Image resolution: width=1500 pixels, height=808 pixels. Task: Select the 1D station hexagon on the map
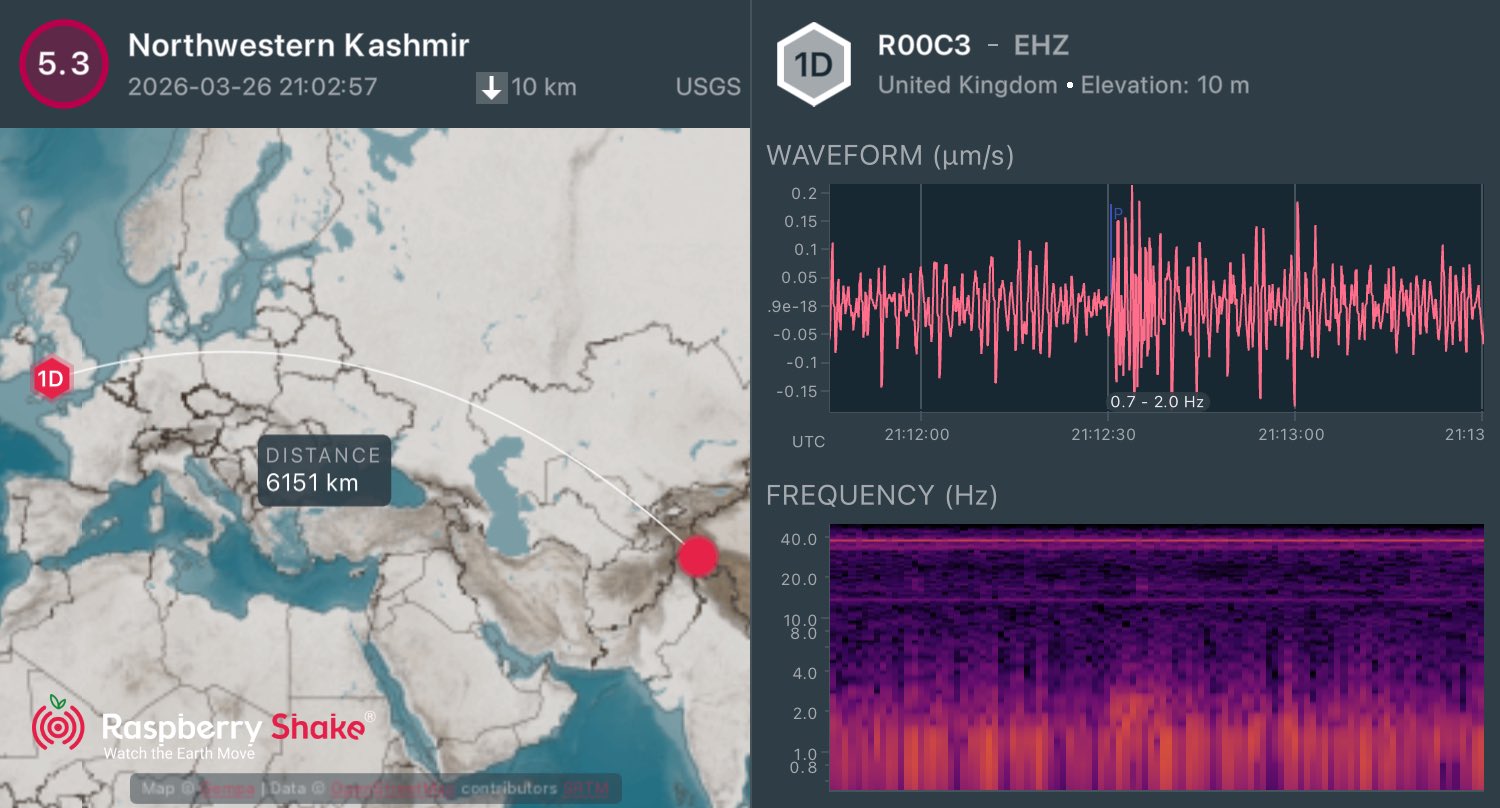click(50, 379)
